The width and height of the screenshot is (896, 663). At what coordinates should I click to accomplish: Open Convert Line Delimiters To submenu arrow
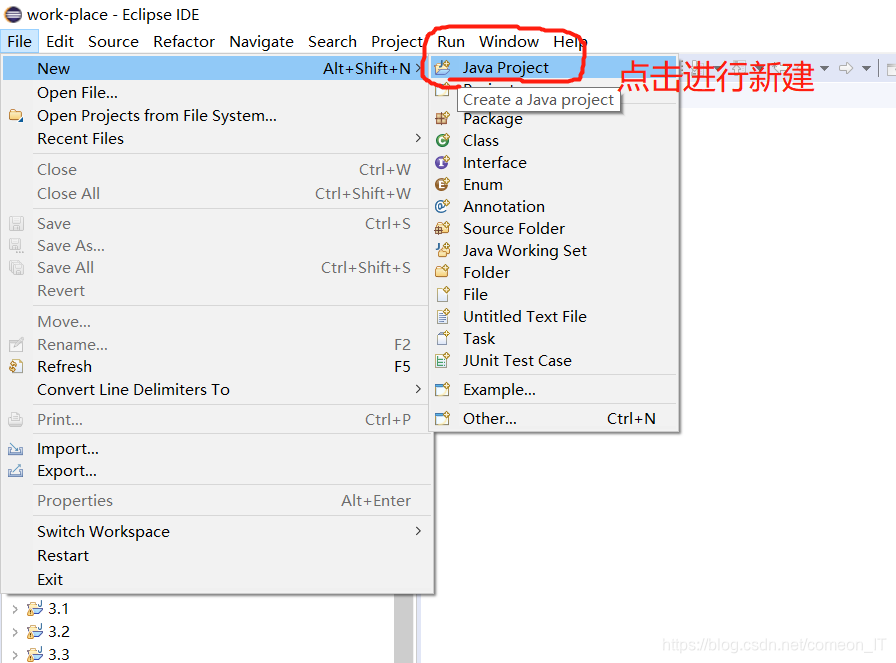418,389
